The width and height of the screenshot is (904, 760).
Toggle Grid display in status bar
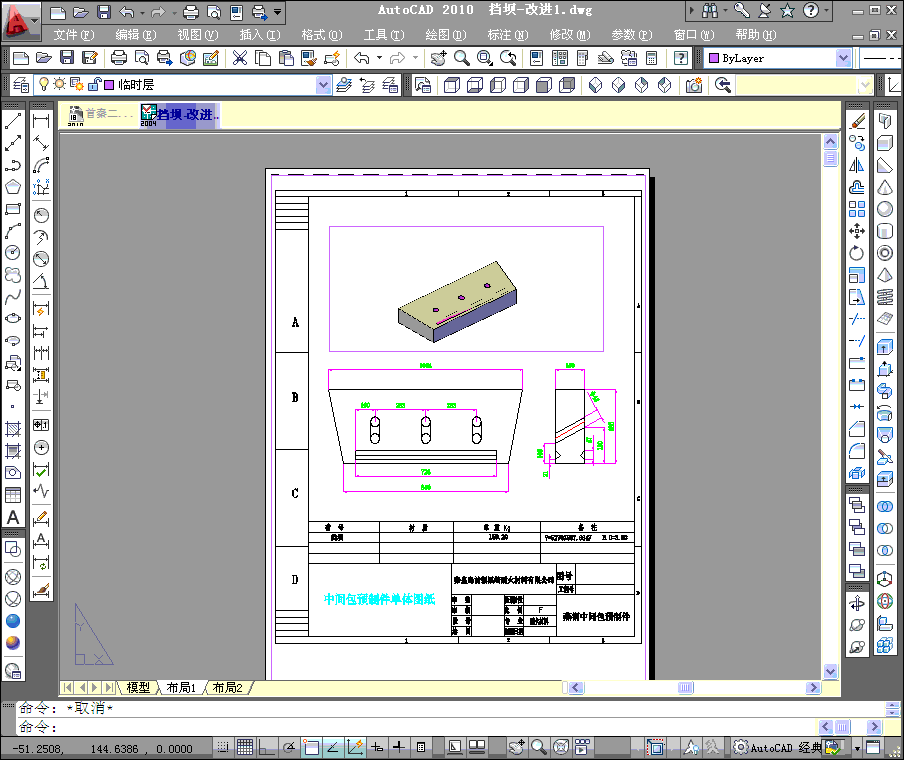click(x=245, y=747)
